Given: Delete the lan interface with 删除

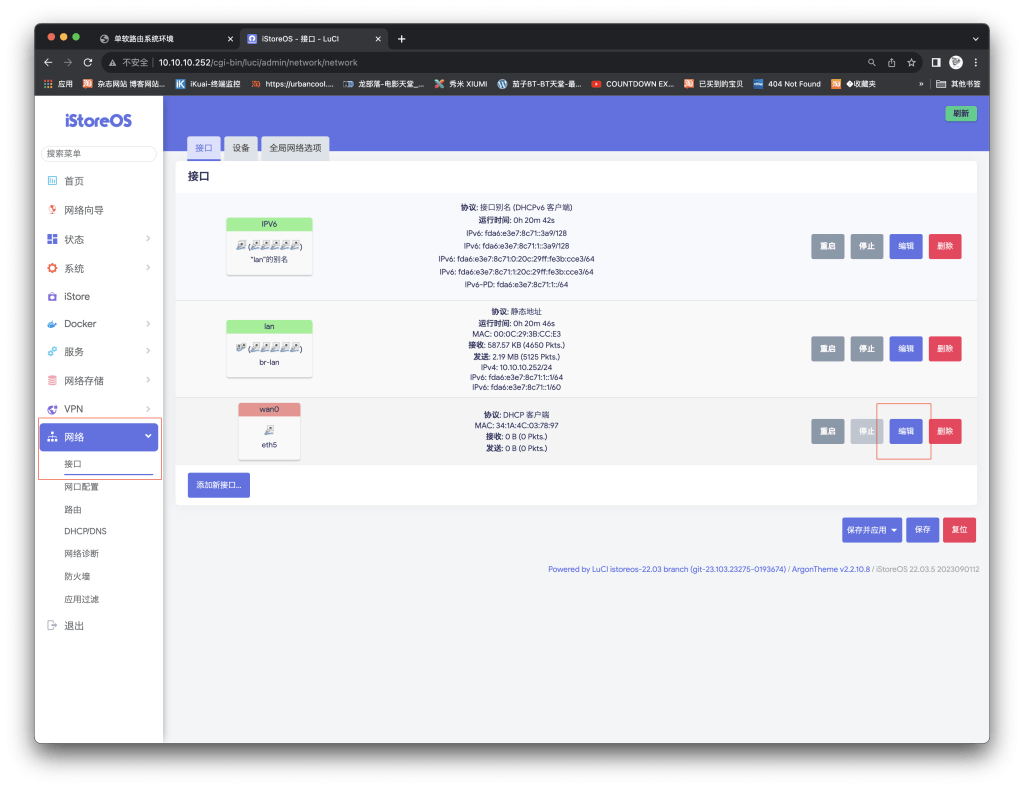Looking at the screenshot, I should [x=944, y=349].
